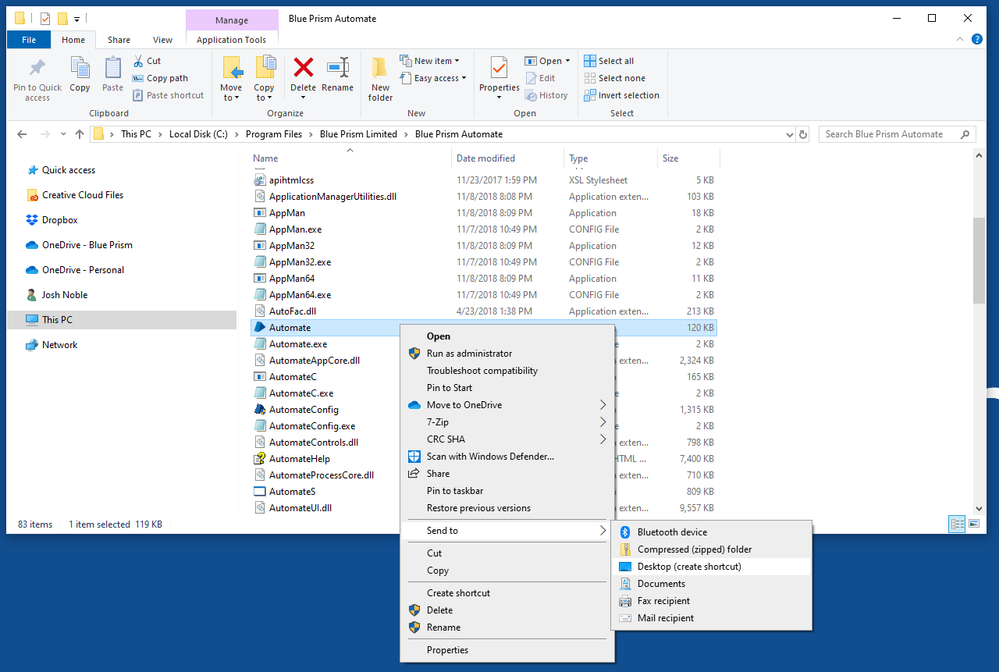This screenshot has width=999, height=672.
Task: Collapse the ribbon with the chevron
Action: click(x=959, y=39)
